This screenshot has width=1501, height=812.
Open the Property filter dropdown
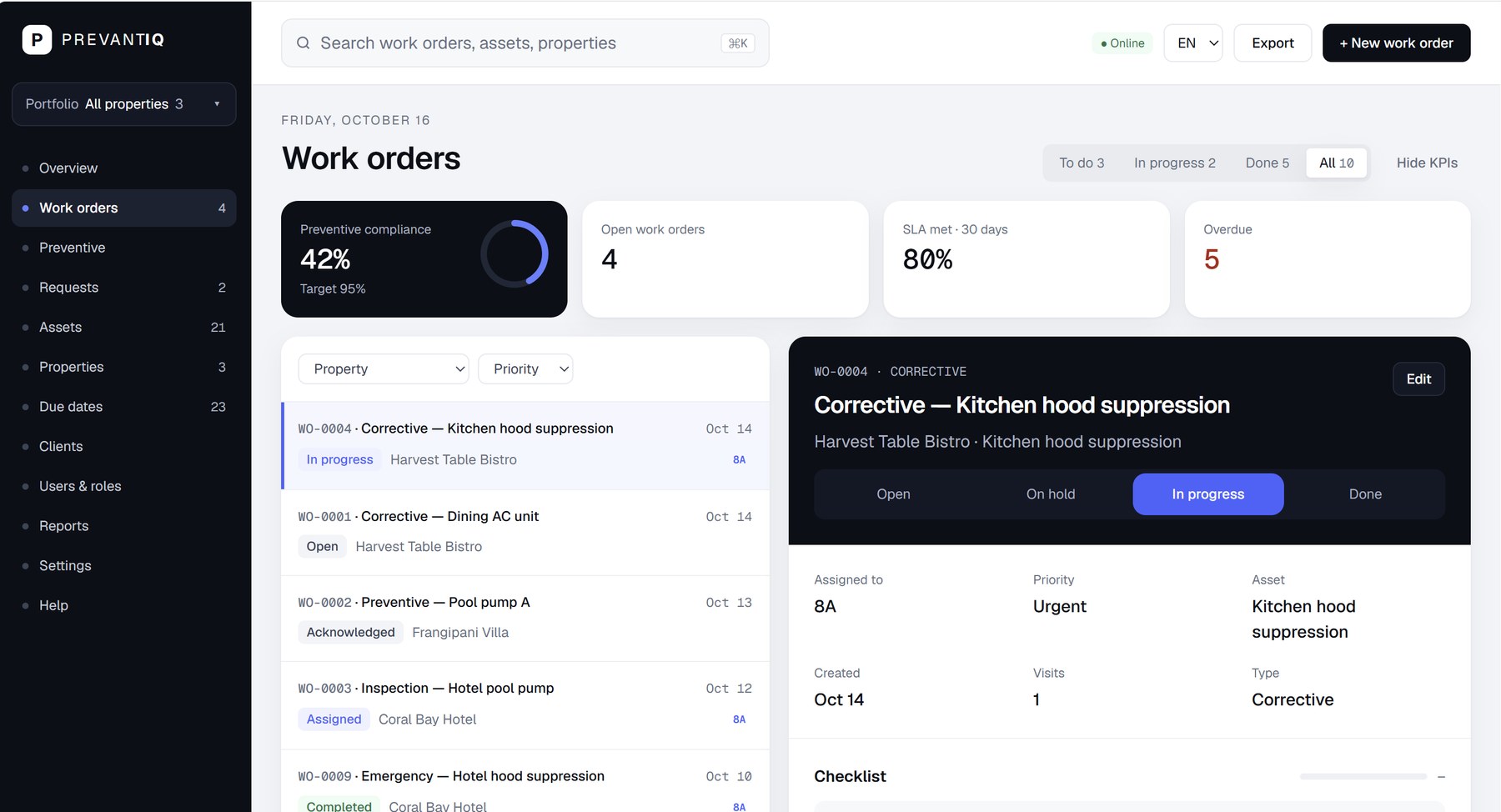(x=384, y=369)
